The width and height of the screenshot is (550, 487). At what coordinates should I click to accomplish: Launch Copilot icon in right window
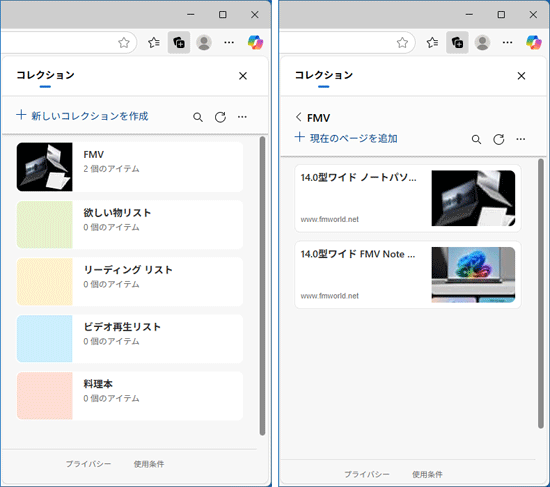(534, 42)
